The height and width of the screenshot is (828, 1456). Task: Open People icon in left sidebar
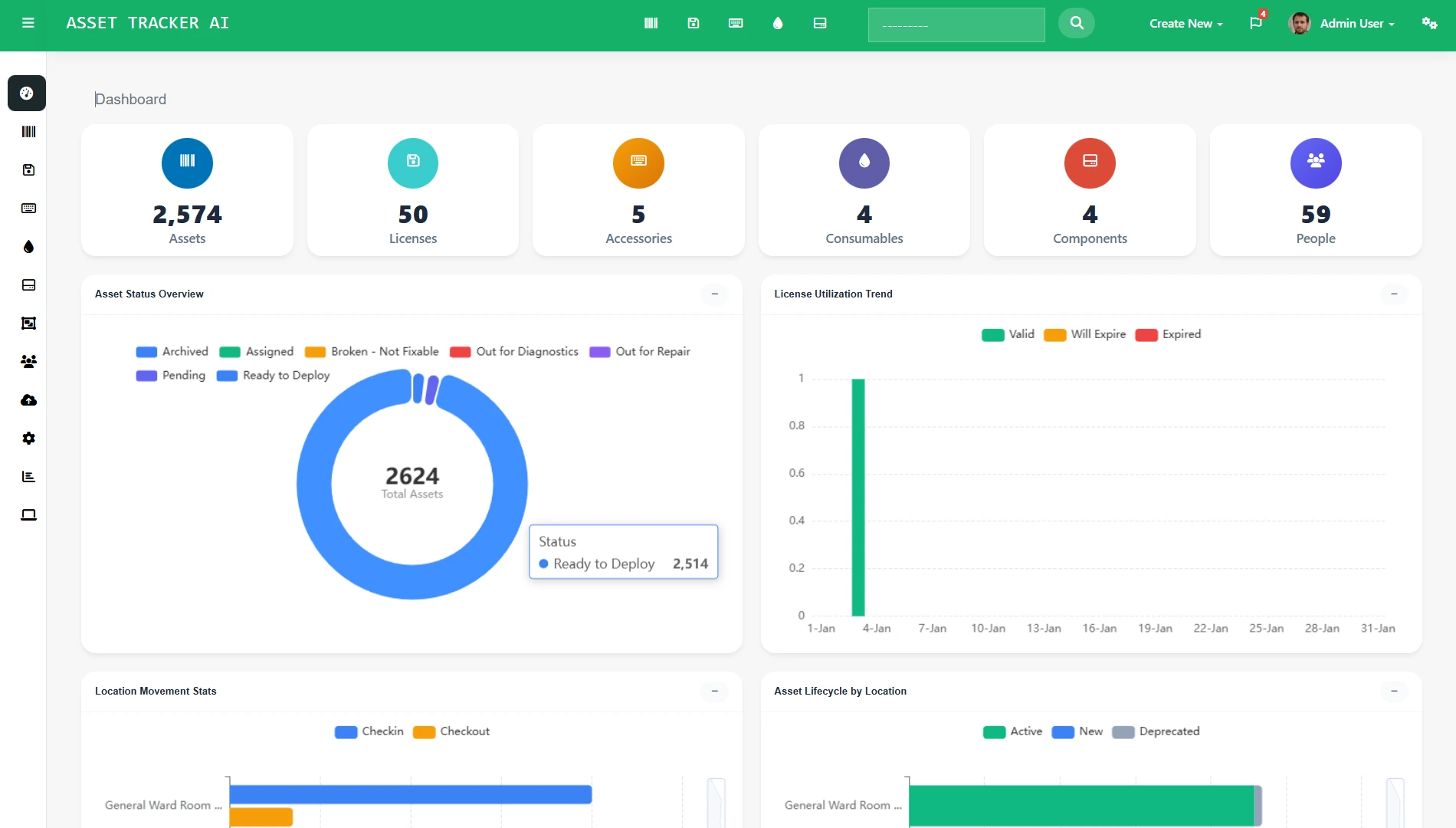click(x=28, y=362)
